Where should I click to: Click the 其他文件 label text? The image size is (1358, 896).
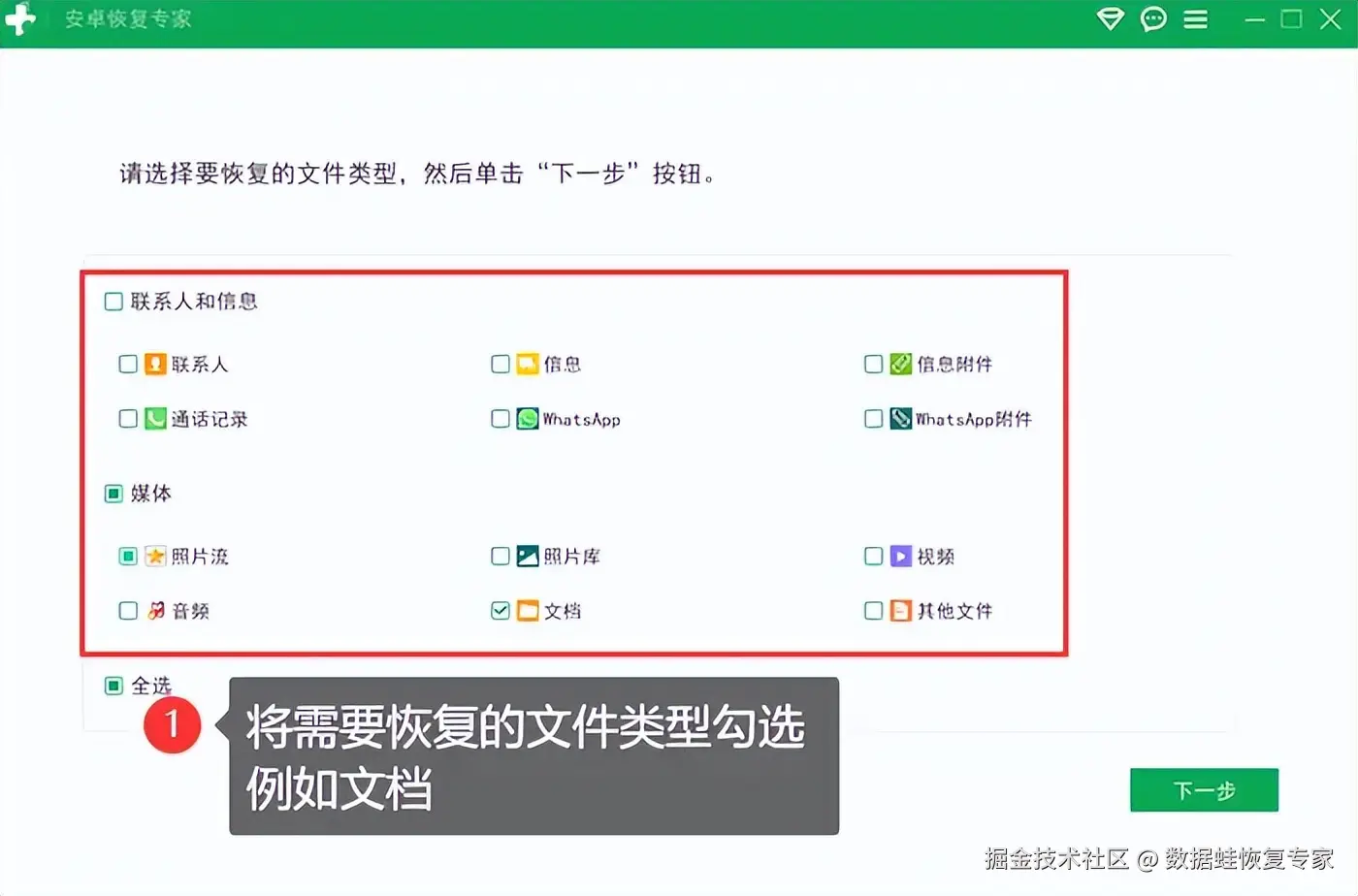tap(954, 611)
